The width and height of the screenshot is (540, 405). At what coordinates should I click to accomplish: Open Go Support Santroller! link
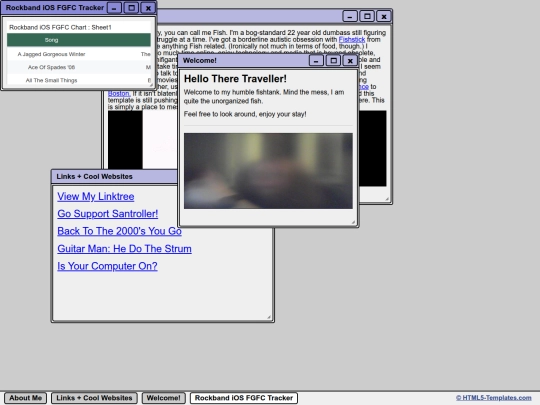click(108, 214)
